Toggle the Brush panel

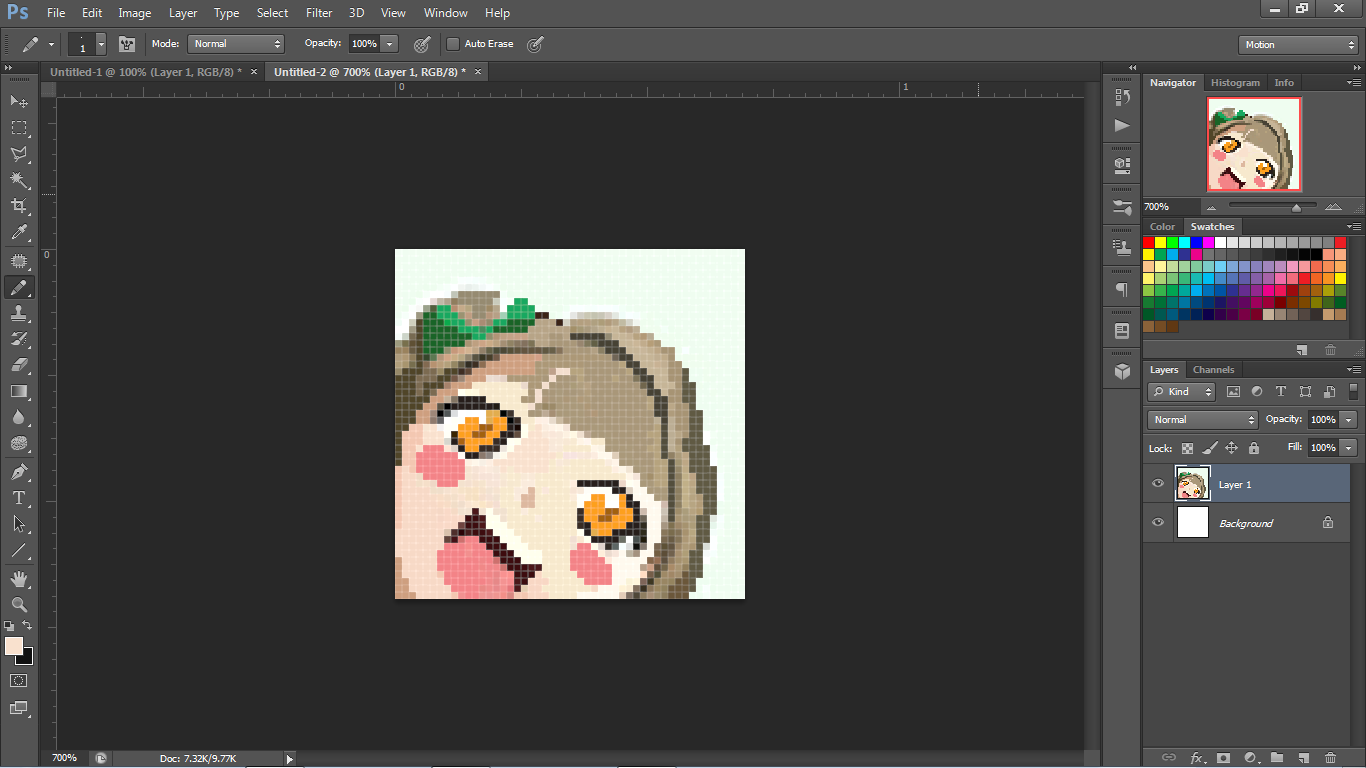(127, 44)
